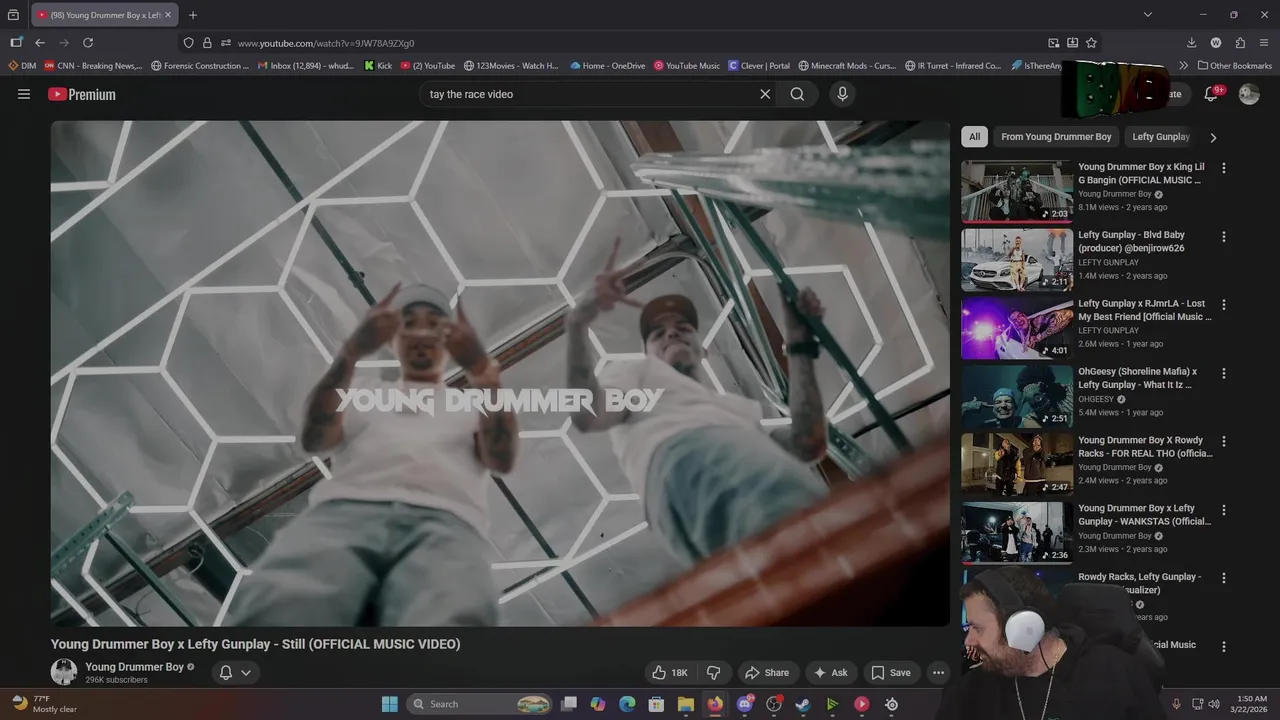1280x720 pixels.
Task: Open more options for What It Iz video
Action: (x=1223, y=373)
